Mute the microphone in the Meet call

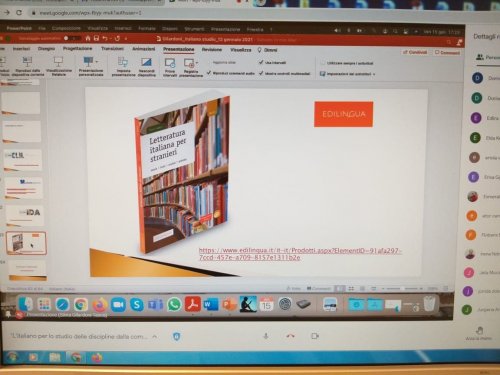[266, 336]
